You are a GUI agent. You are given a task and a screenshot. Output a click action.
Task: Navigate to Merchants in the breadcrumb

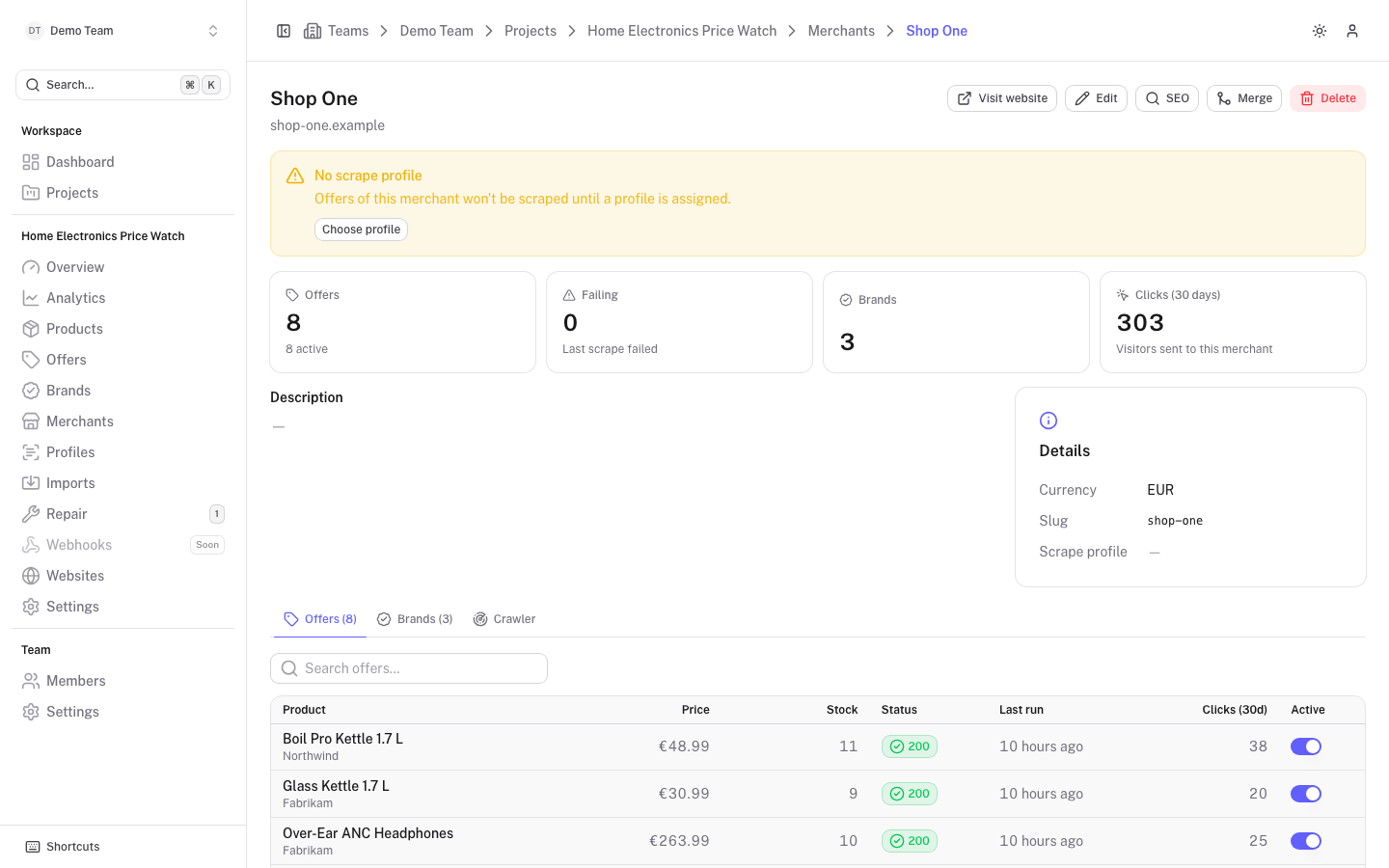coord(841,31)
